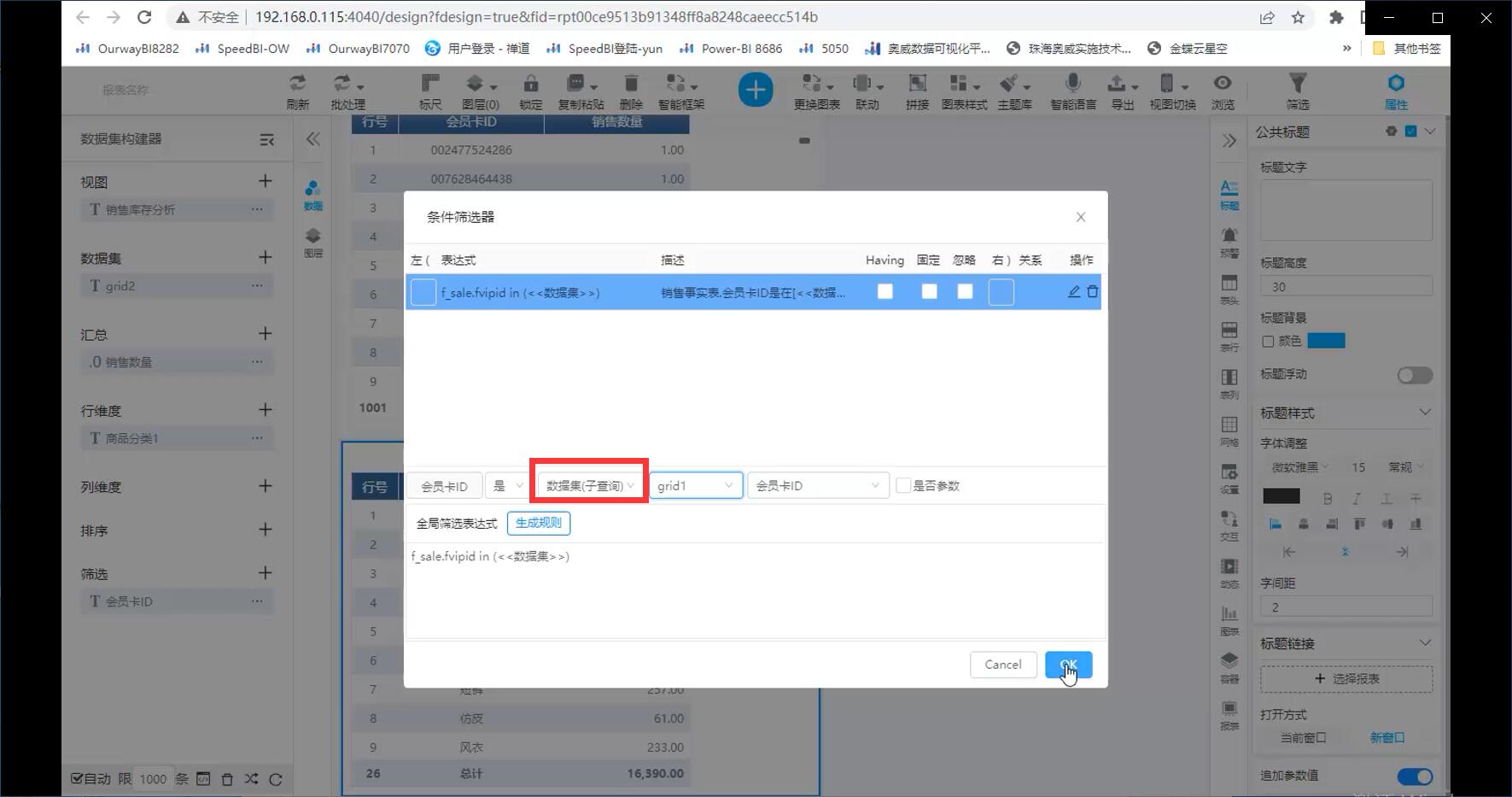Delete the f_sale.fvipid condition row
Image resolution: width=1512 pixels, height=797 pixels.
point(1092,292)
